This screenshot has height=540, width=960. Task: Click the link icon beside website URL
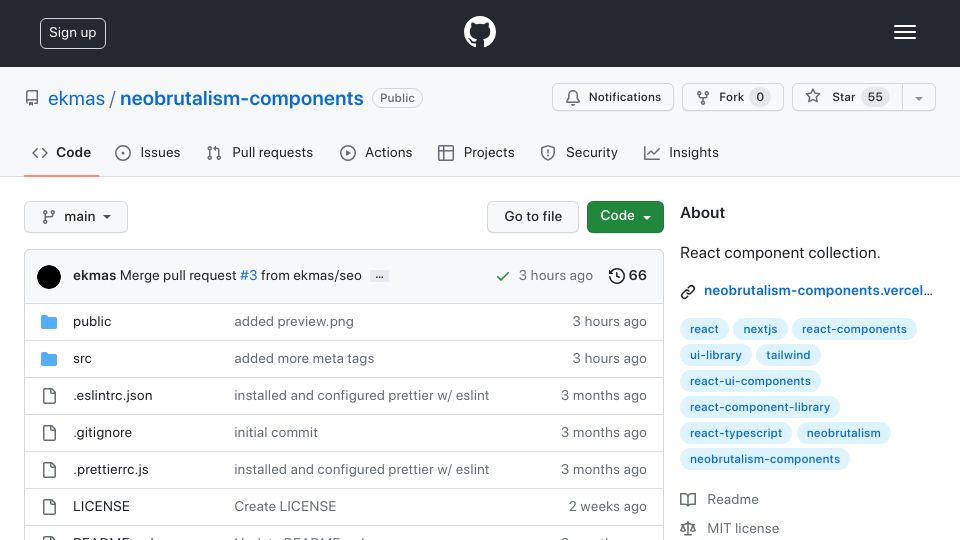688,292
